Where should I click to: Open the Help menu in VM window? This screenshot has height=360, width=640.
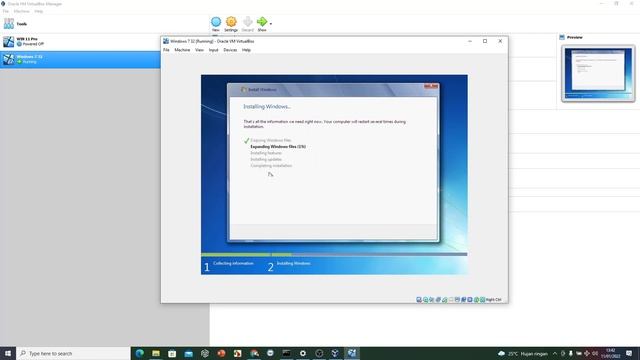tap(246, 50)
